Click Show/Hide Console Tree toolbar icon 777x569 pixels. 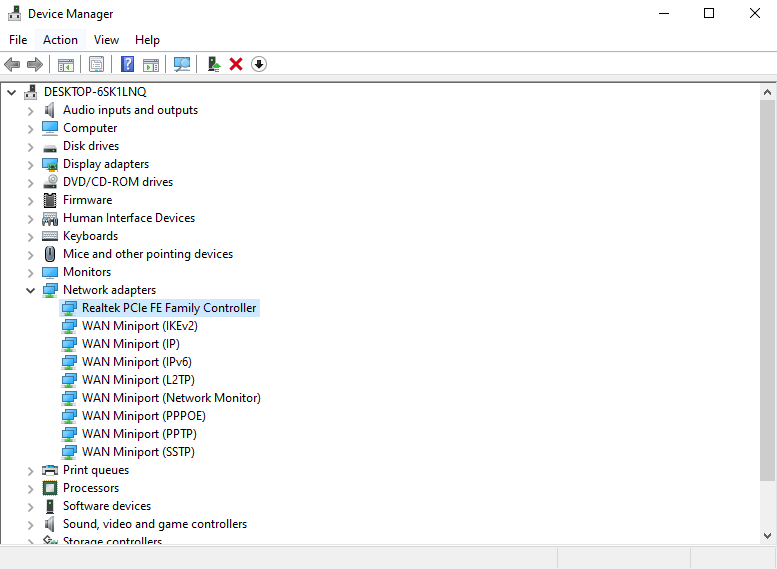pos(65,64)
